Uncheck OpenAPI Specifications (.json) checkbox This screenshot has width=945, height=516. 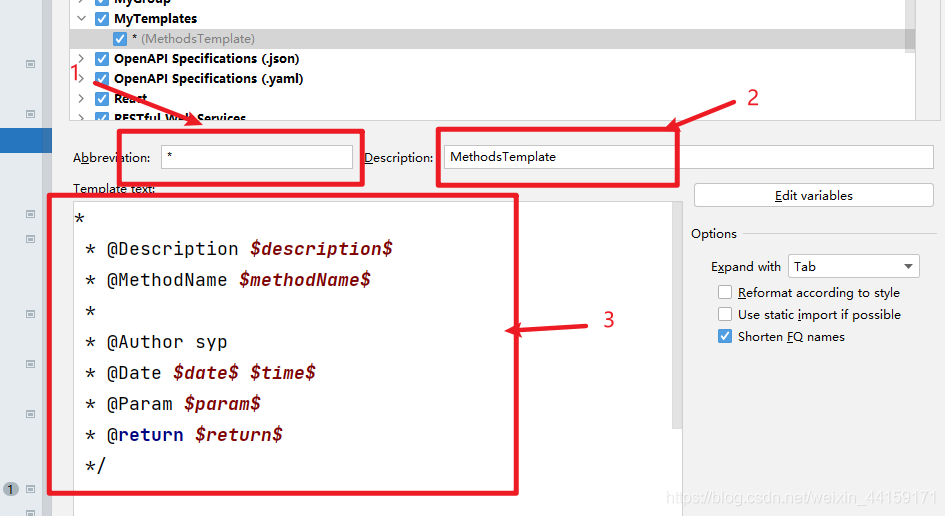coord(102,58)
